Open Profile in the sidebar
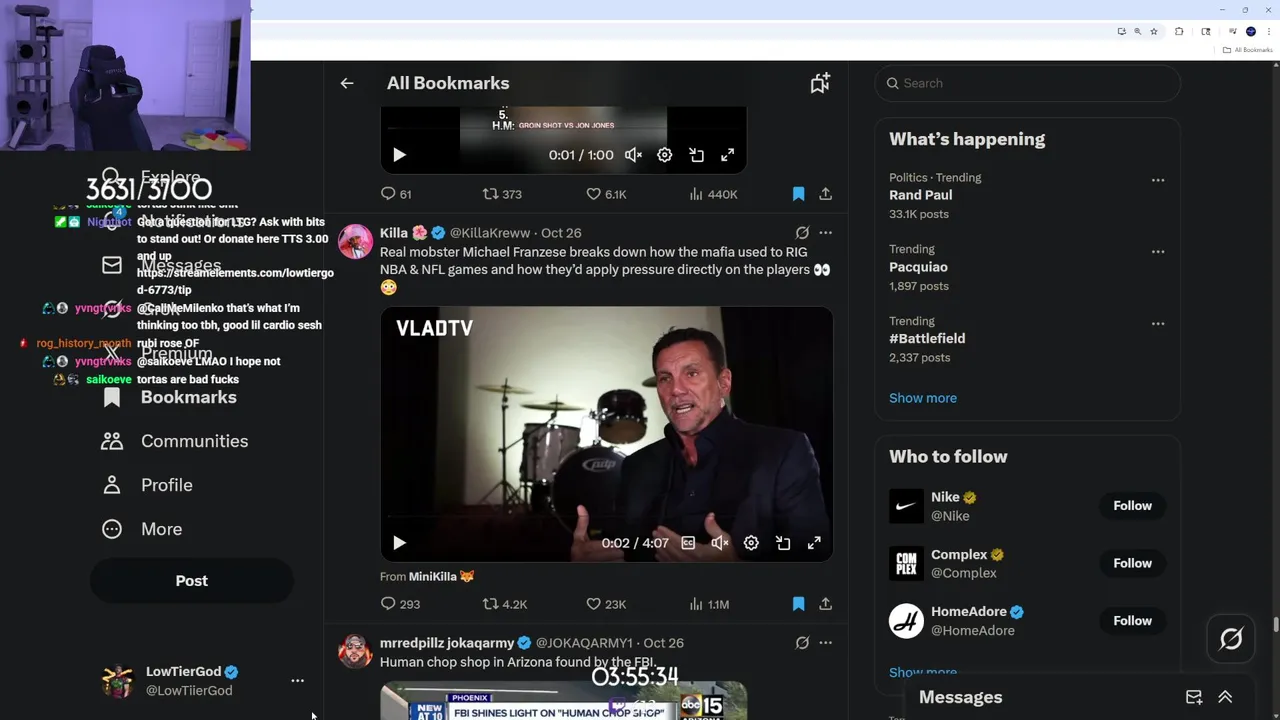This screenshot has height=720, width=1280. [147, 485]
